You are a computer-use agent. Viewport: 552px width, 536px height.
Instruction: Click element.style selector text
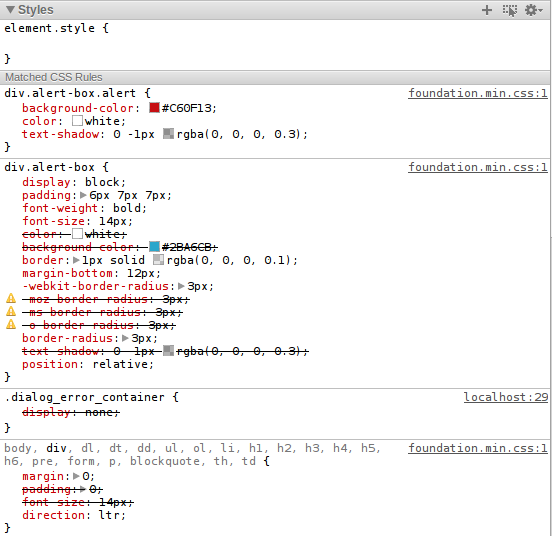49,28
